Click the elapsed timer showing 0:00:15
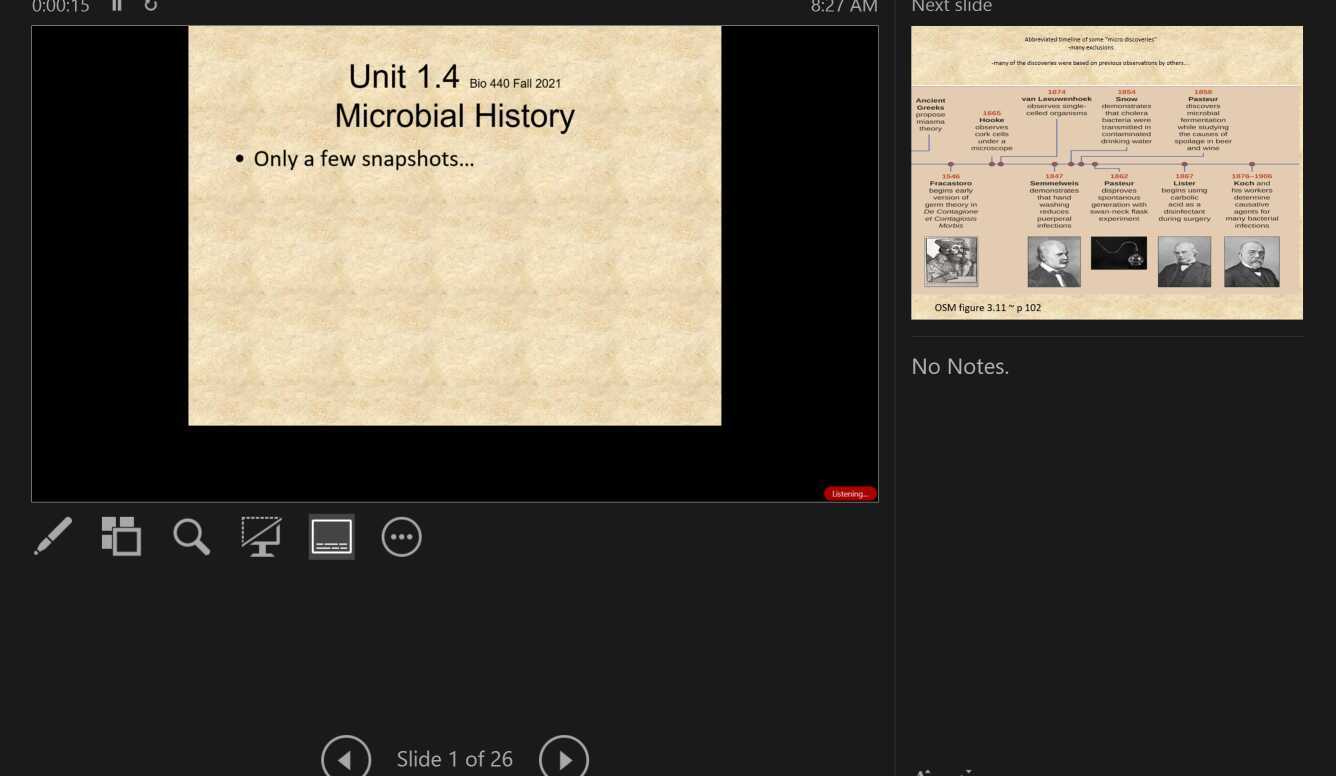The height and width of the screenshot is (776, 1336). click(60, 7)
